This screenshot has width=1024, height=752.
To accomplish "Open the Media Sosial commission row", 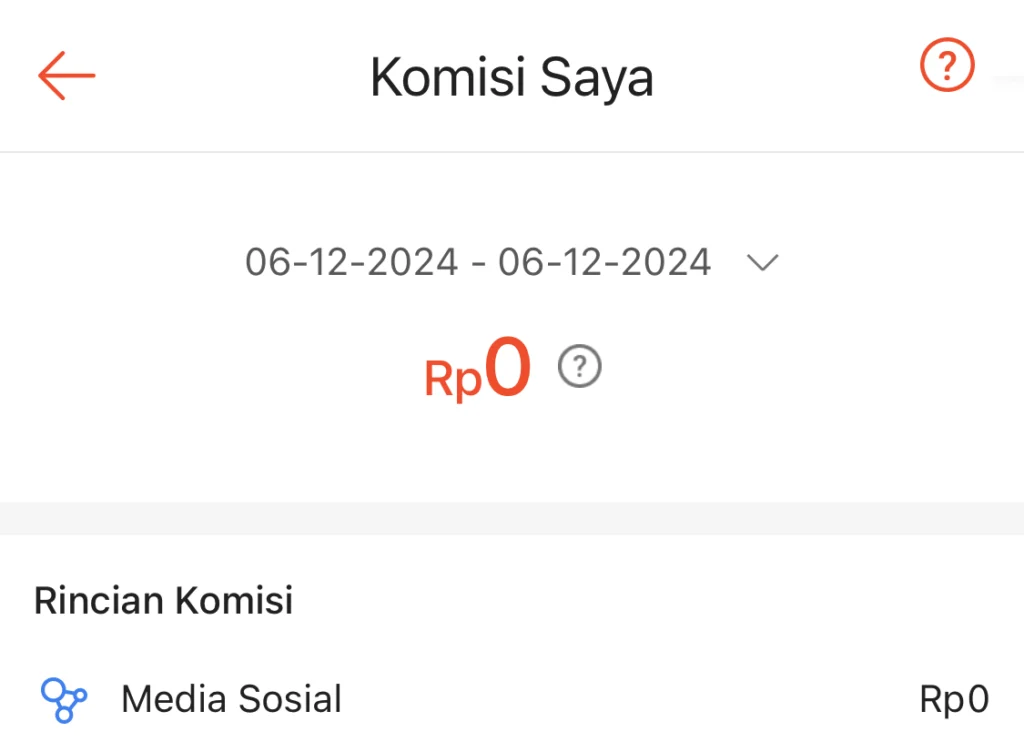I will pos(512,699).
